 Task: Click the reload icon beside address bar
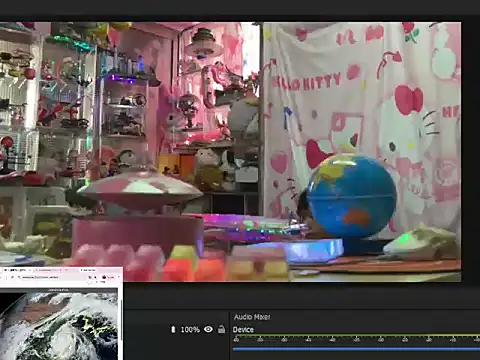(x=12, y=277)
